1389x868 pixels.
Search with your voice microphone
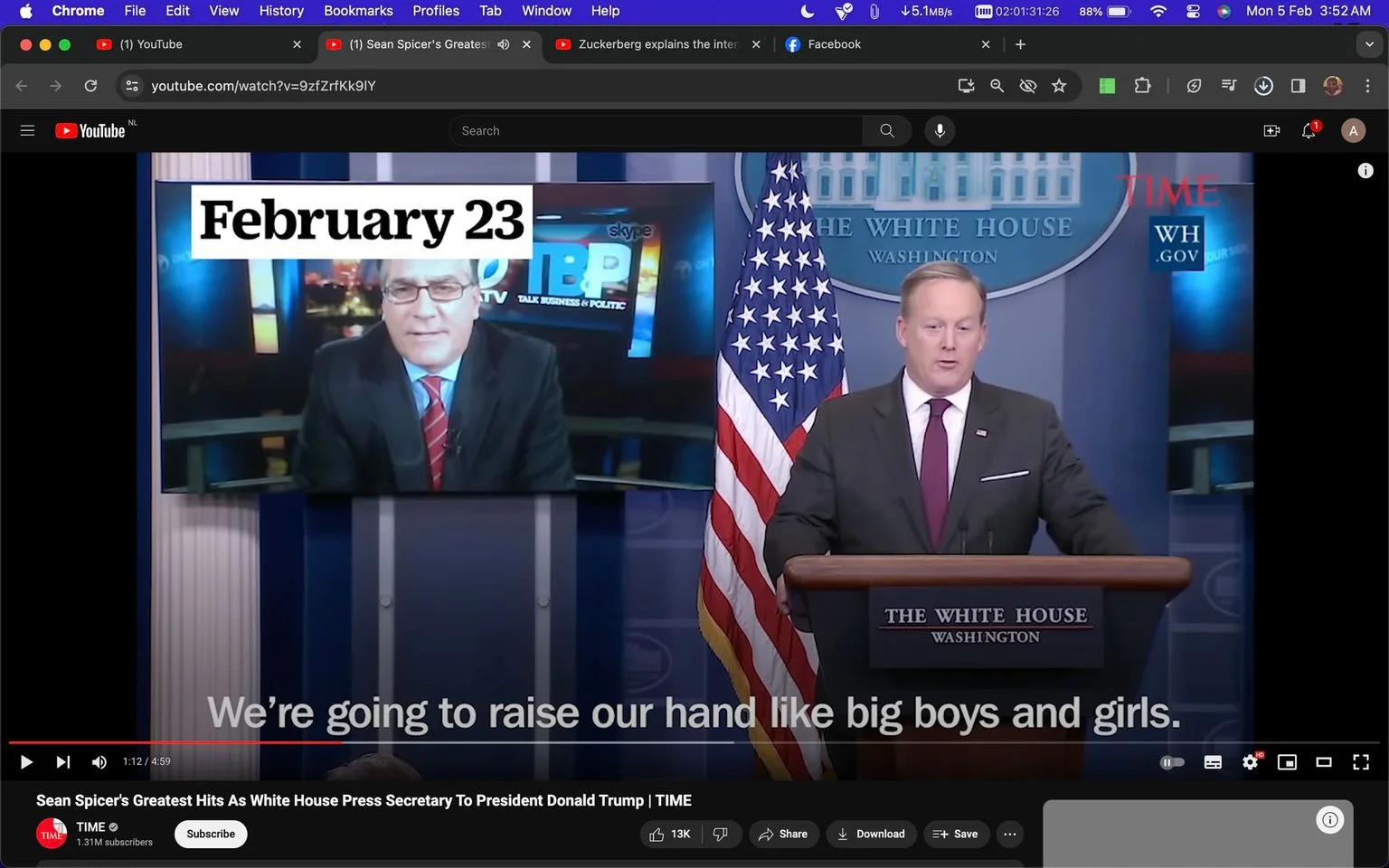point(940,131)
